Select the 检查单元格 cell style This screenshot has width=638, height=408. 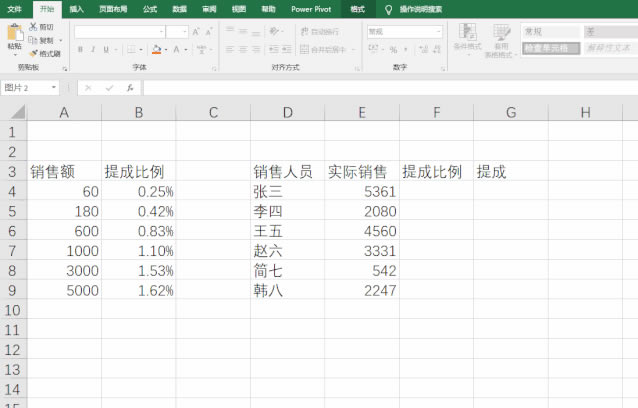tap(551, 48)
